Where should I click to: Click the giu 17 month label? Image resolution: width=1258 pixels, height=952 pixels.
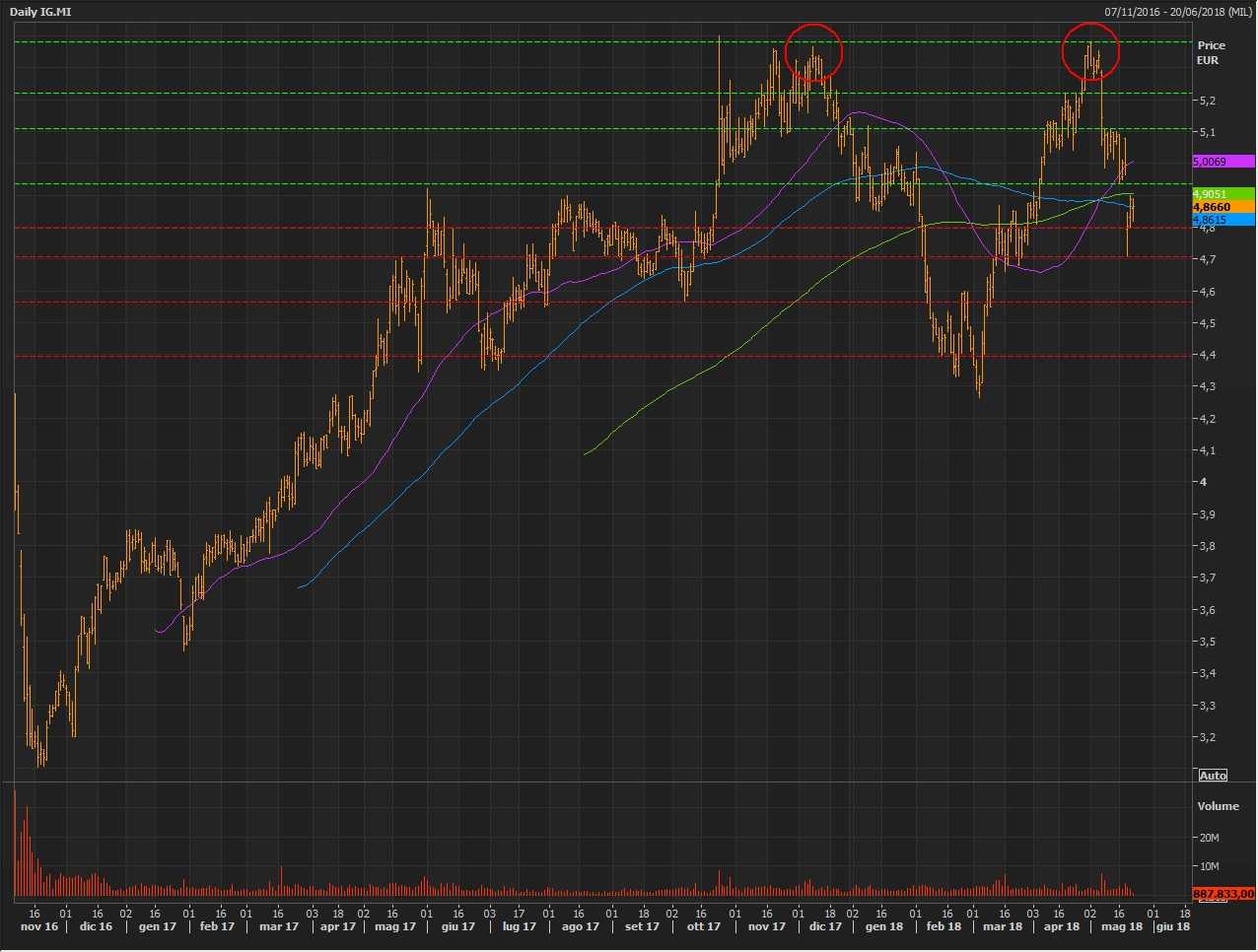(458, 926)
